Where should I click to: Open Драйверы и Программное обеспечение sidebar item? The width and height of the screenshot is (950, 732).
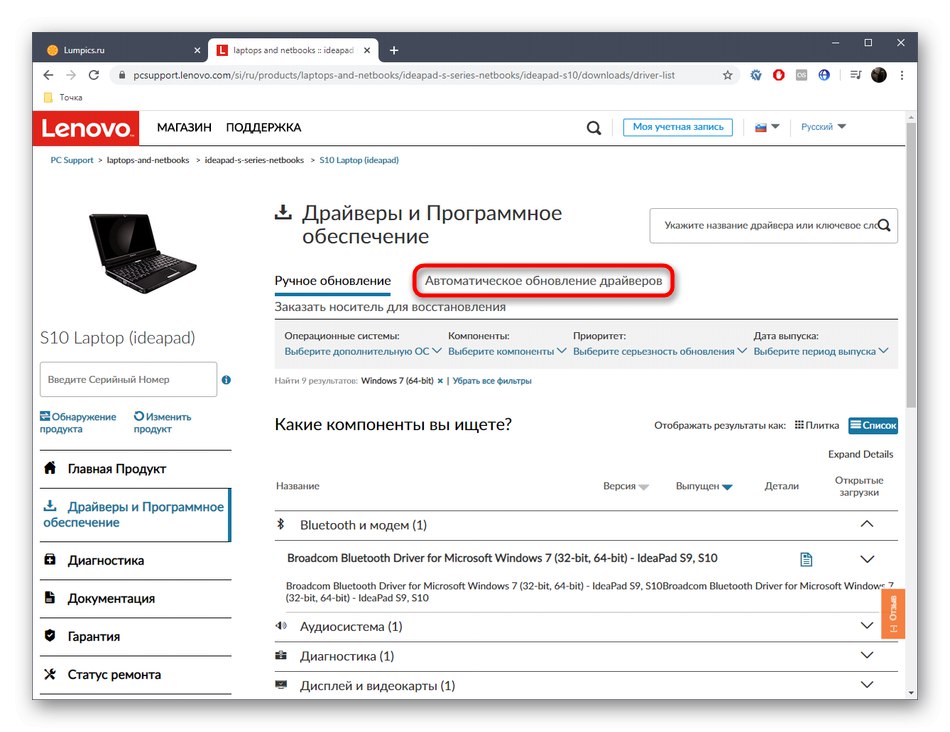click(x=136, y=514)
